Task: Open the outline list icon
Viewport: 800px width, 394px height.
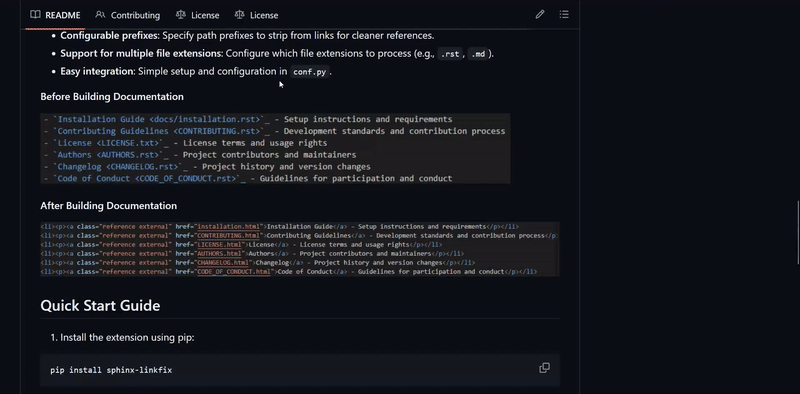Action: click(x=564, y=15)
